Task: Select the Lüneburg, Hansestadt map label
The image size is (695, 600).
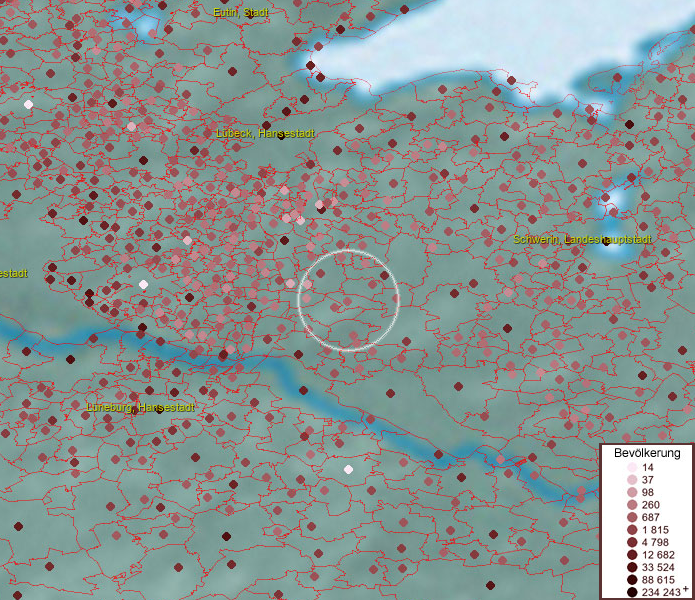Action: [x=140, y=407]
